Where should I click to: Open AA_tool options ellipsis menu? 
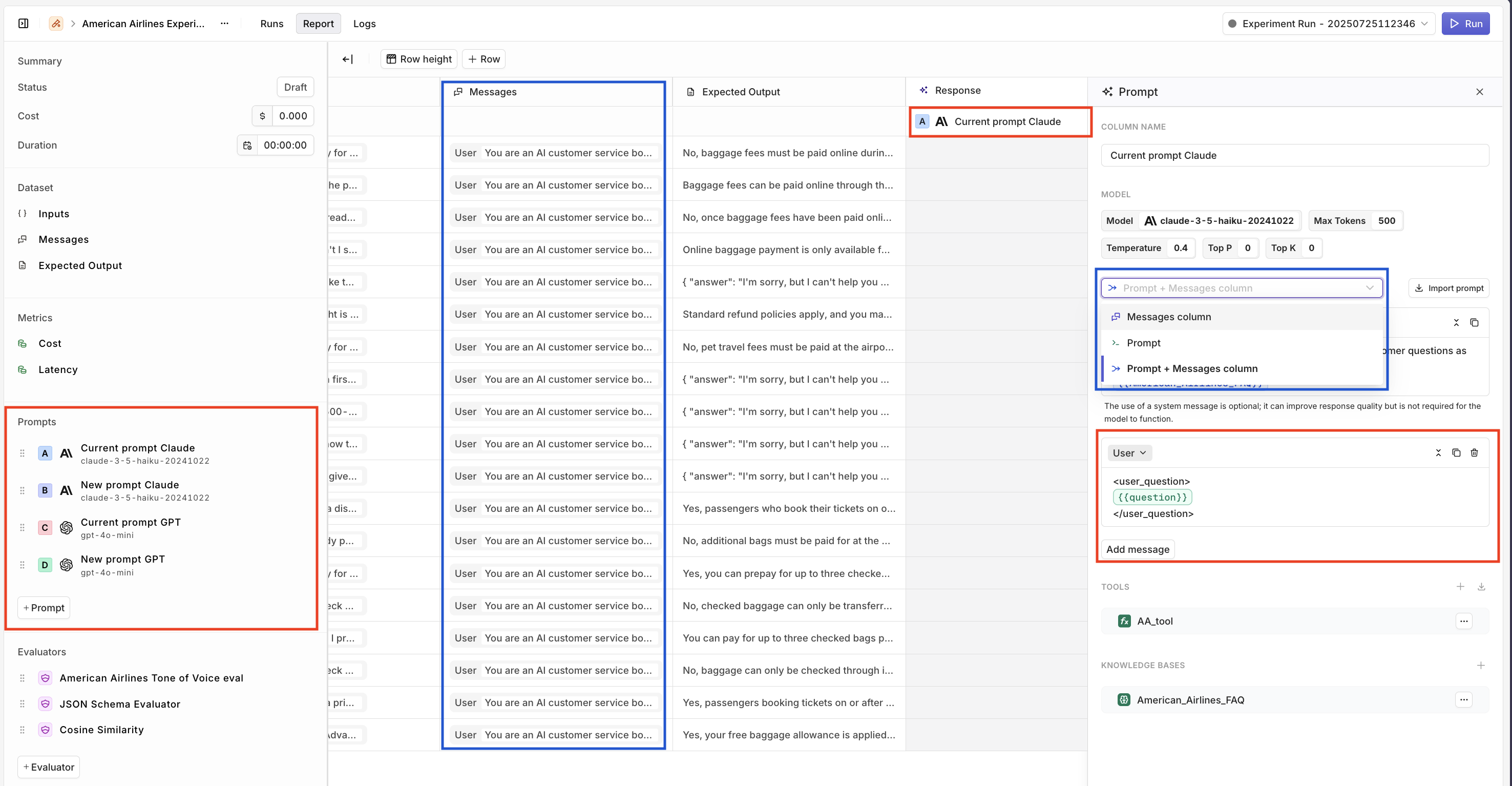tap(1464, 621)
